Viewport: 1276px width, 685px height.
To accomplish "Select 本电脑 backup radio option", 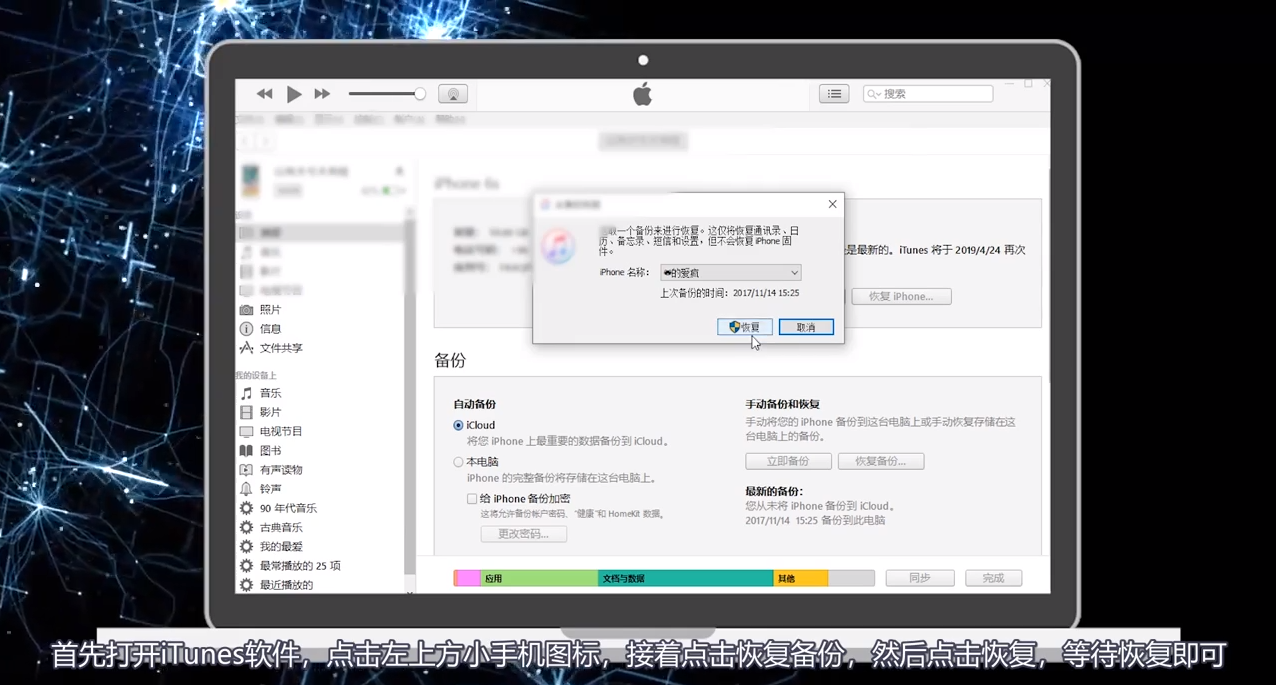I will 458,462.
